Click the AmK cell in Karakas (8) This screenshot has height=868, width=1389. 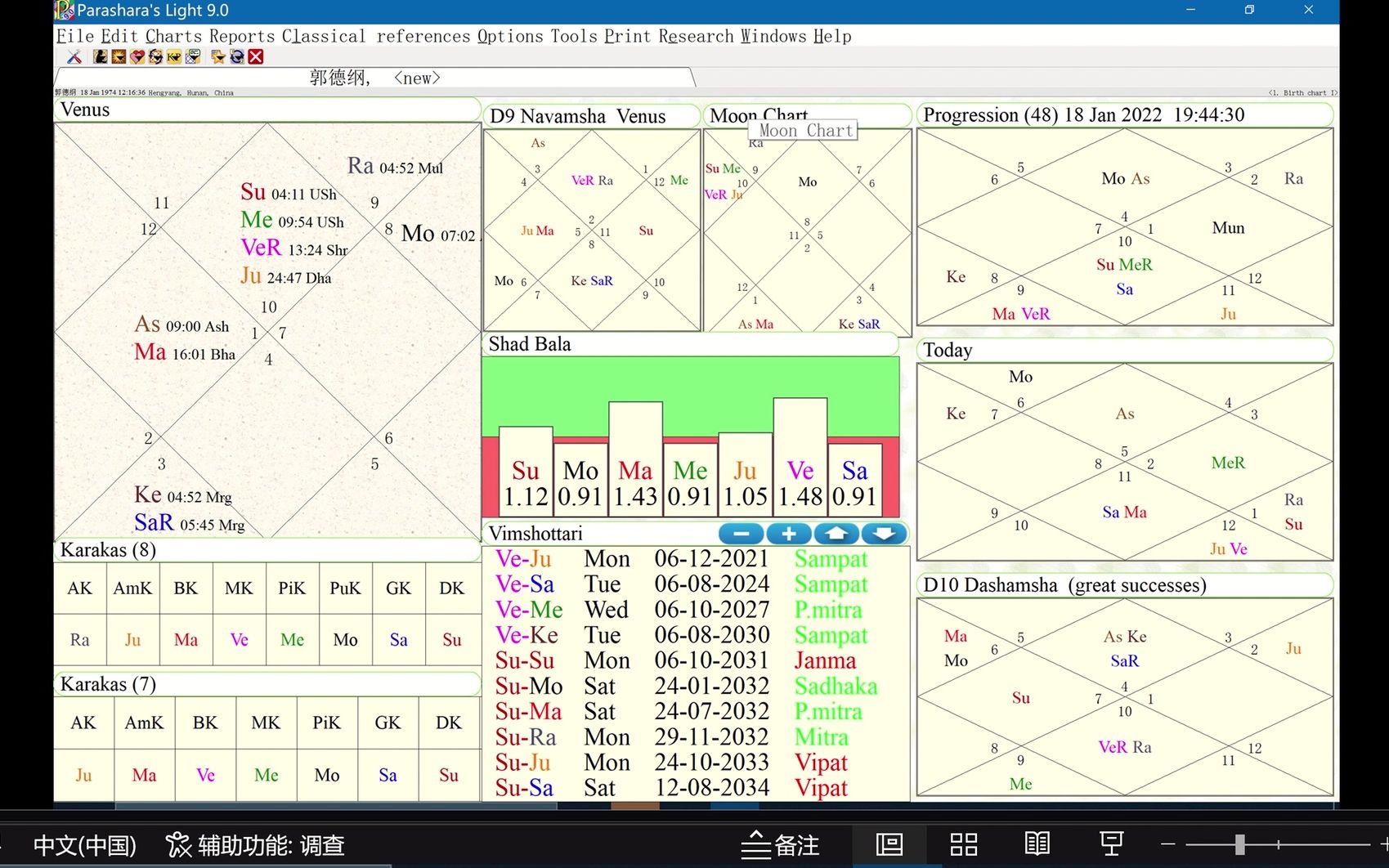pyautogui.click(x=132, y=588)
